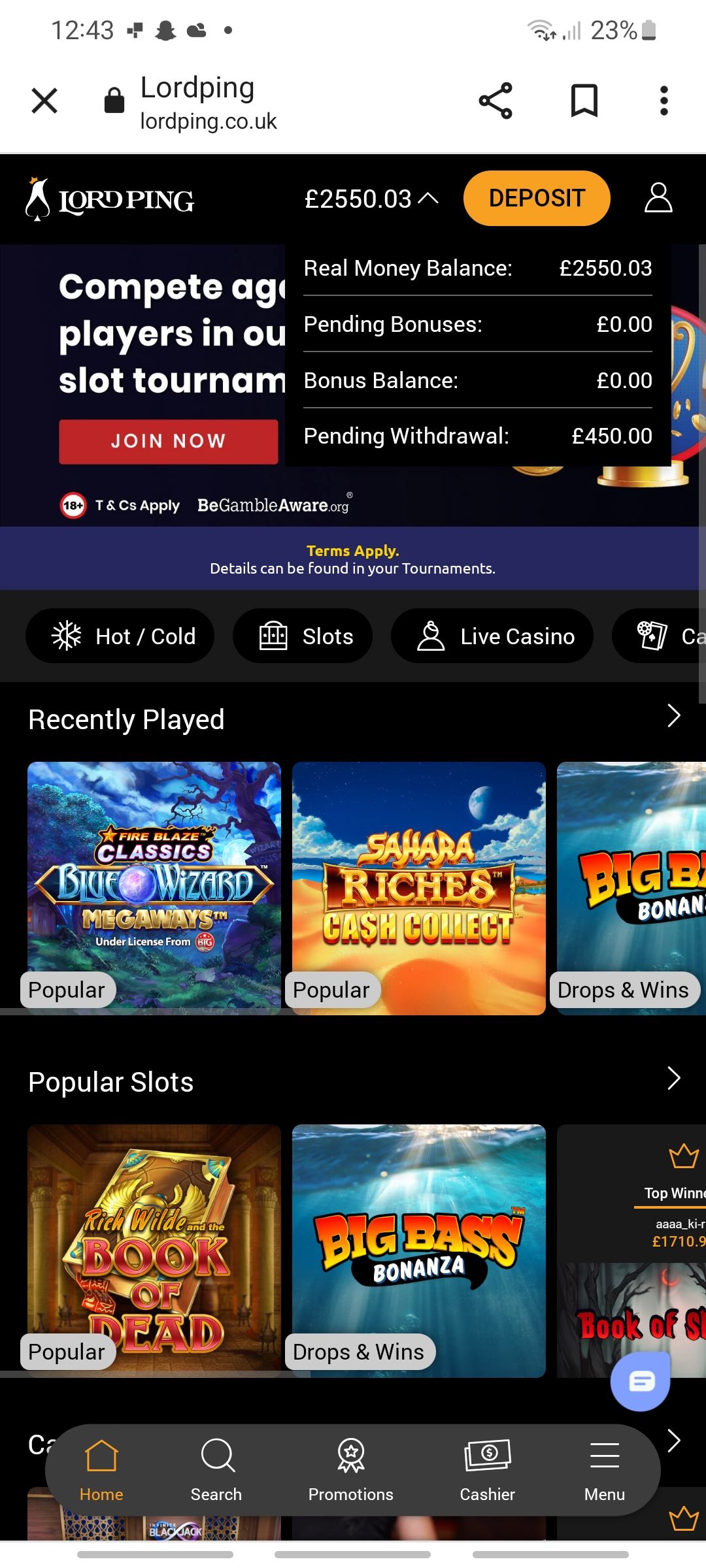Click the Lord Ping logo
Viewport: 706px width, 1568px height.
click(109, 199)
